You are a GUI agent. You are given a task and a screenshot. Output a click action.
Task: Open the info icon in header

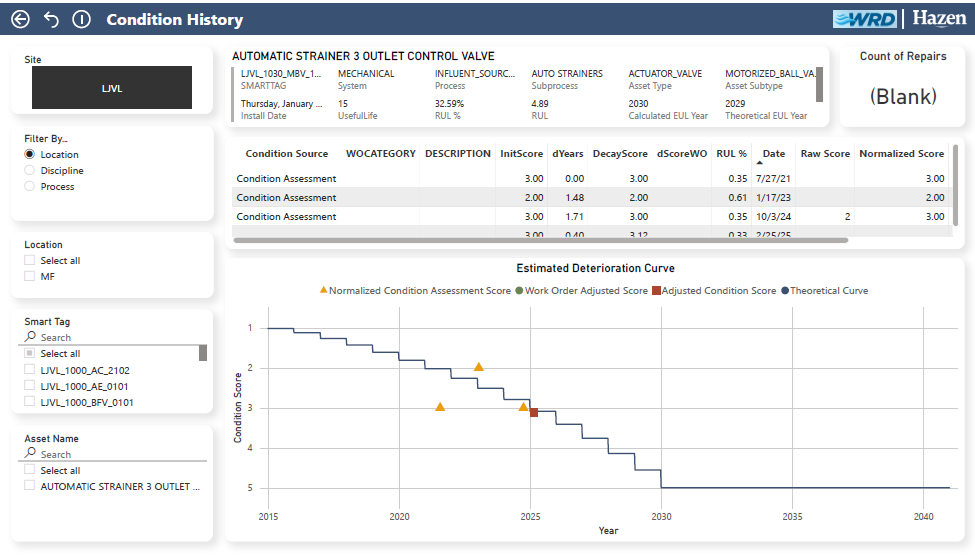click(x=82, y=19)
